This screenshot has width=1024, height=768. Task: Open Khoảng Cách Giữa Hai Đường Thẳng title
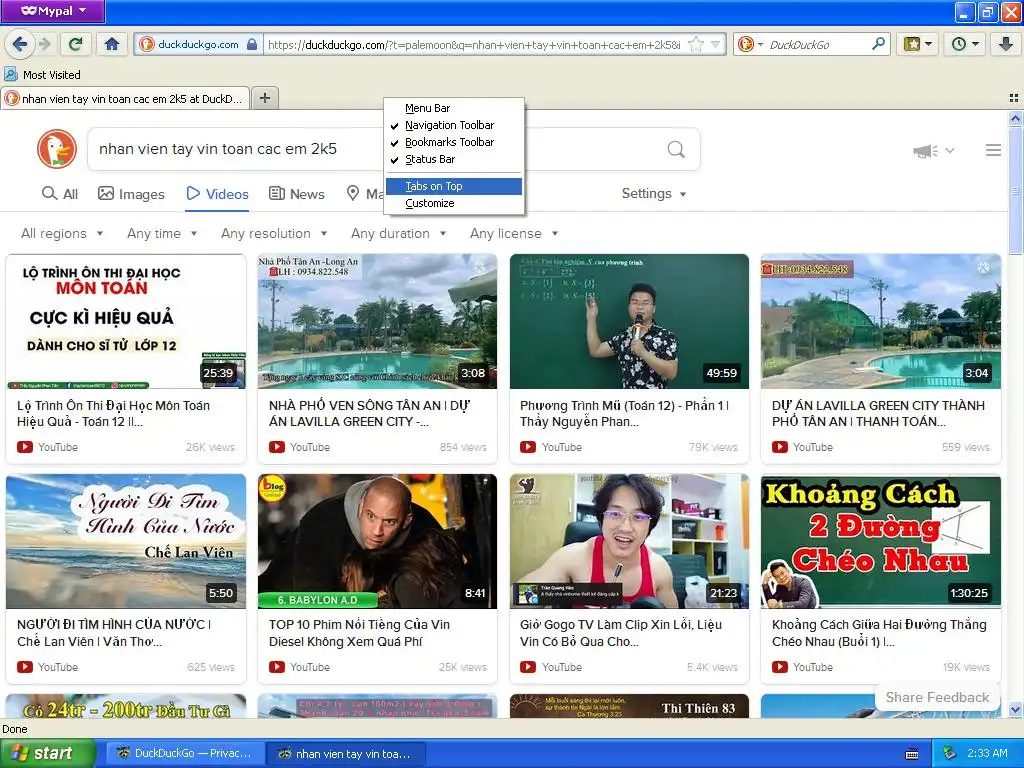click(879, 633)
